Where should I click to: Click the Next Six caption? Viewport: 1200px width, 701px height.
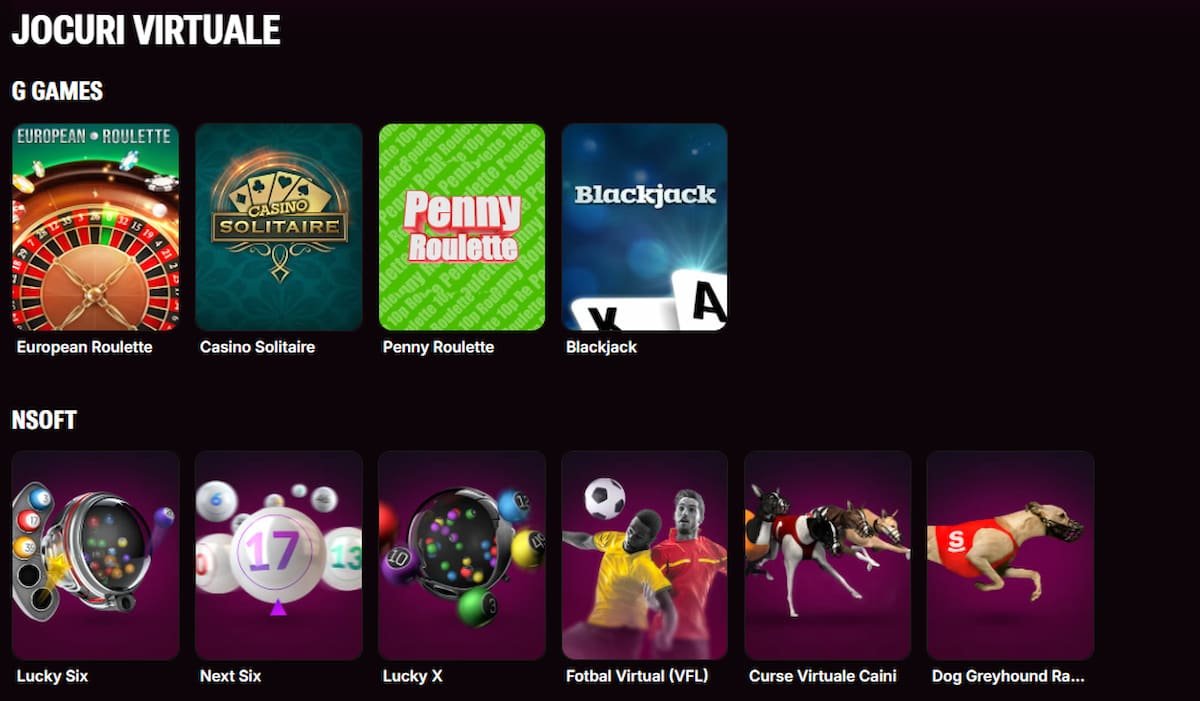(x=230, y=676)
